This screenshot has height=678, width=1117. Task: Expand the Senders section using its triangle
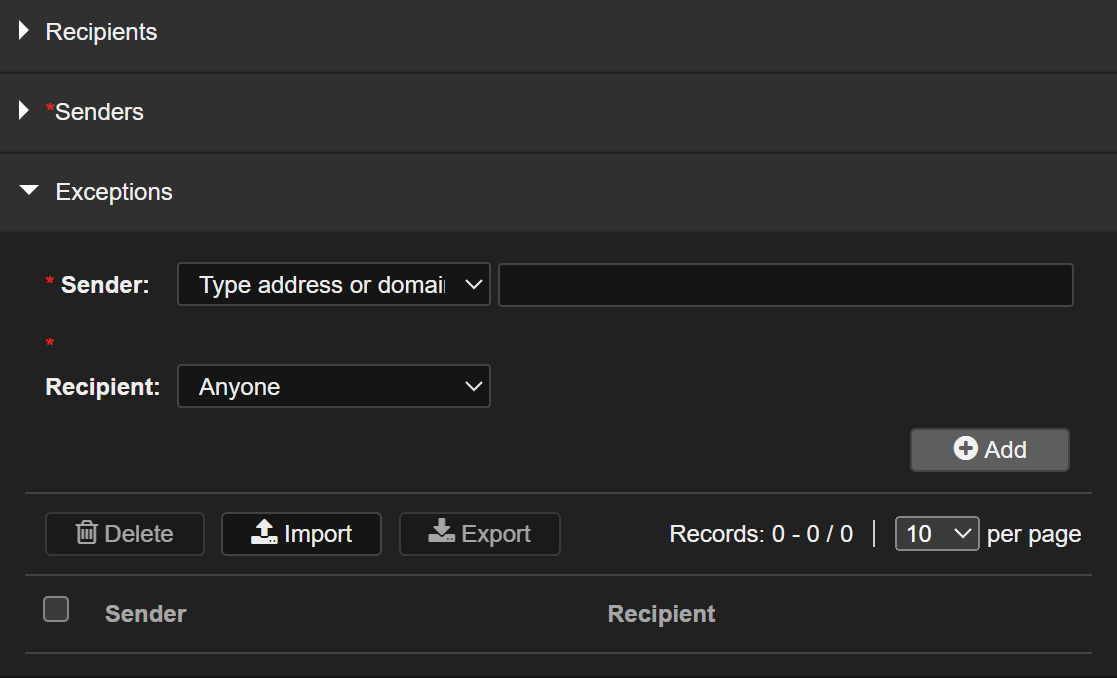pyautogui.click(x=24, y=111)
